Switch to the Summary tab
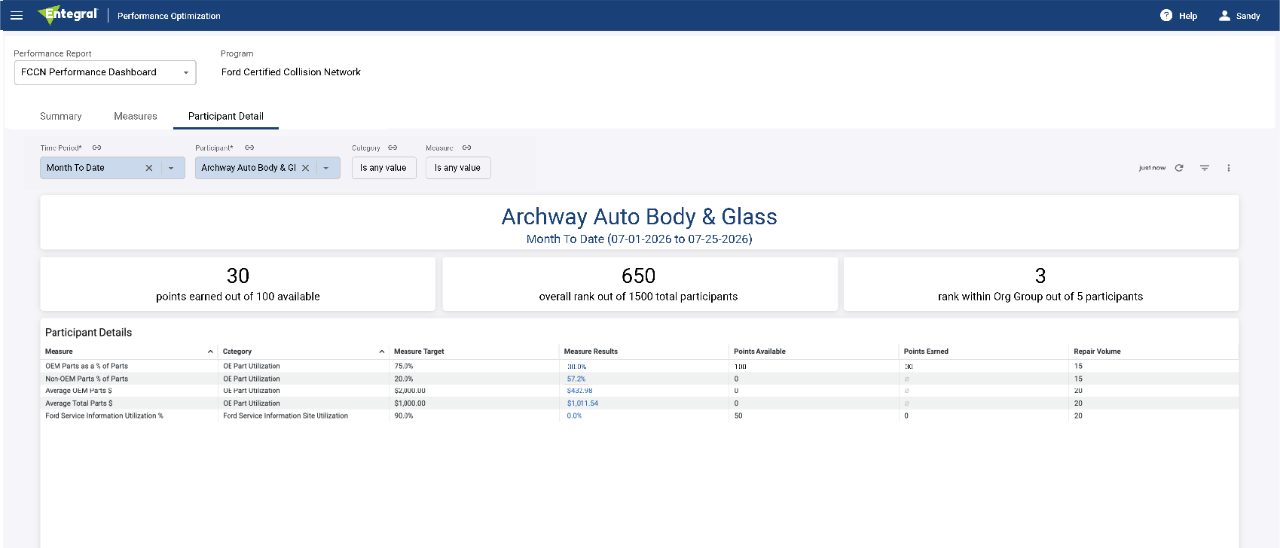 click(61, 116)
